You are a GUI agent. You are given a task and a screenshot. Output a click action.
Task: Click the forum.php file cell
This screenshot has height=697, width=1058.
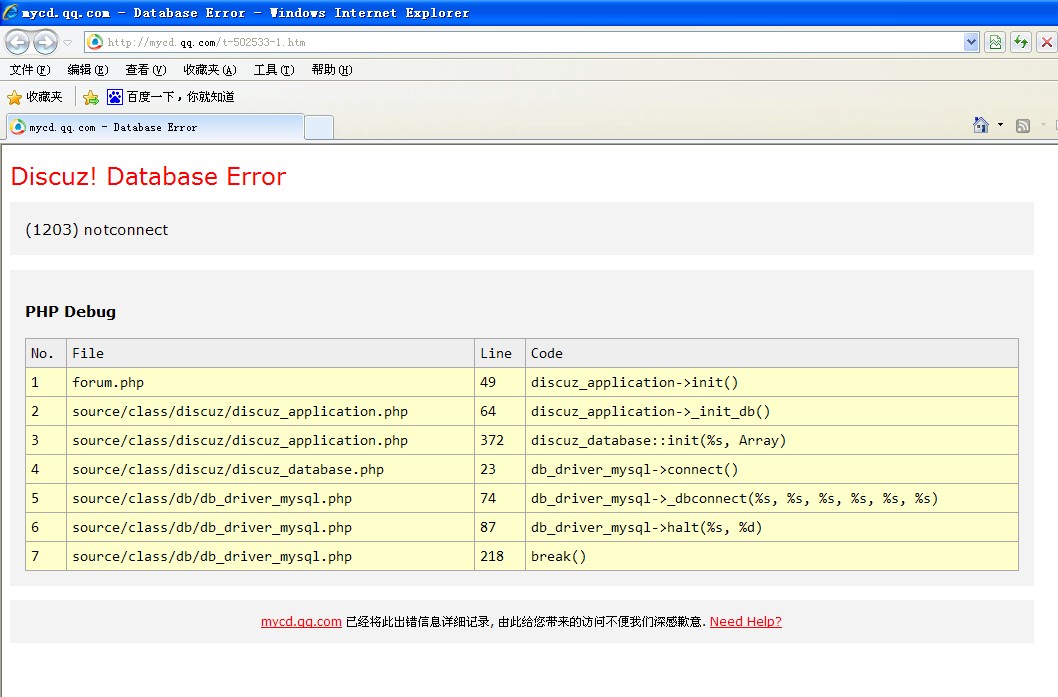[271, 382]
